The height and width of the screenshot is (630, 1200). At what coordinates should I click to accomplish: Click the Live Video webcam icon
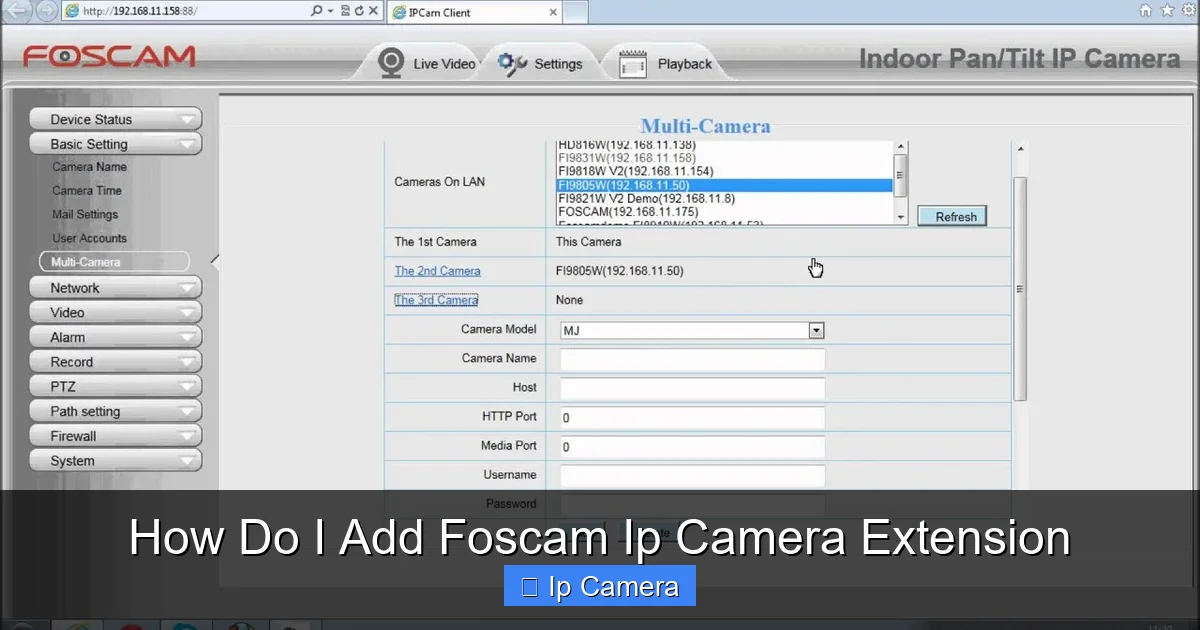(390, 62)
